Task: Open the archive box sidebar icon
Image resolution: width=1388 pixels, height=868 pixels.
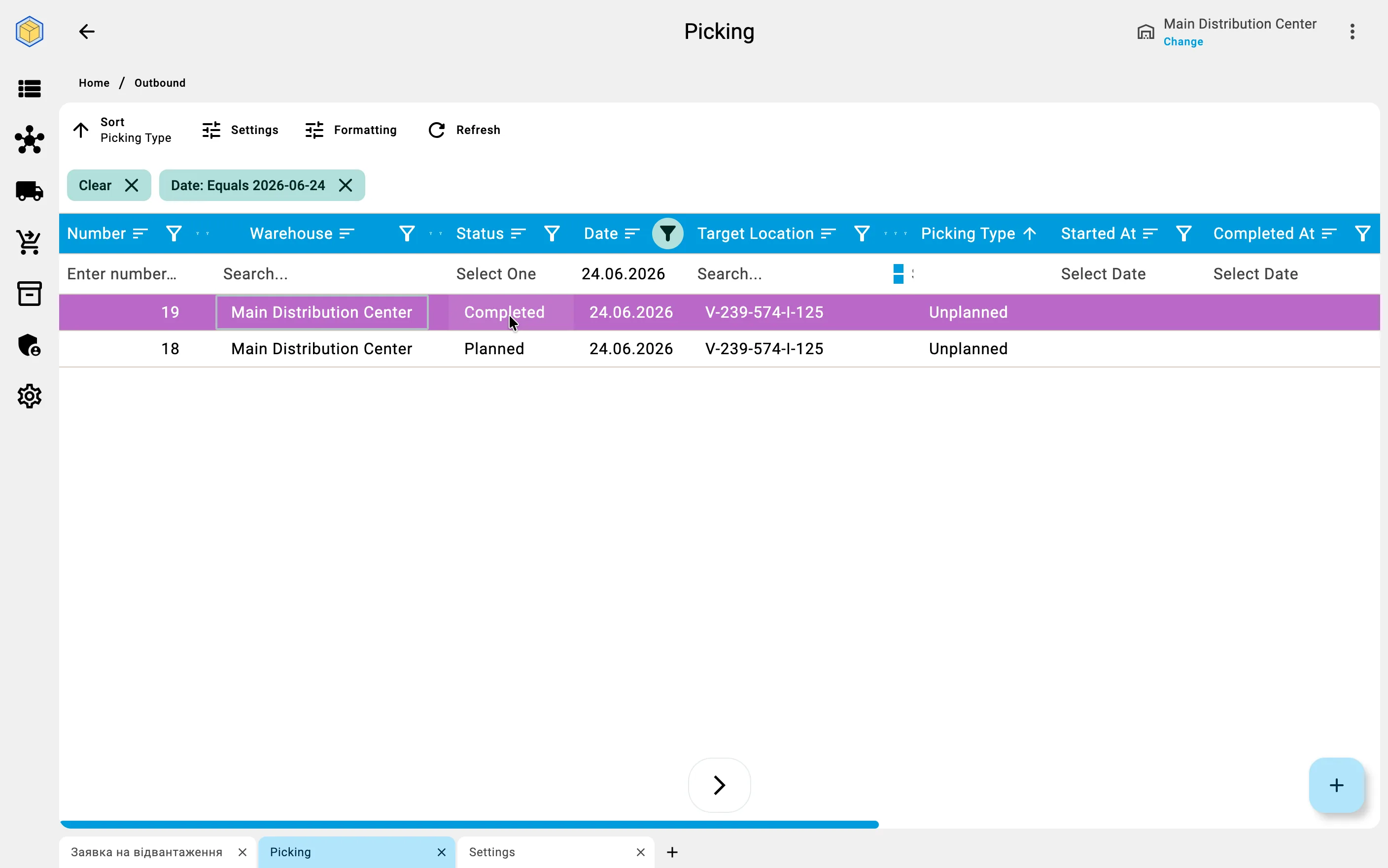Action: click(x=29, y=293)
